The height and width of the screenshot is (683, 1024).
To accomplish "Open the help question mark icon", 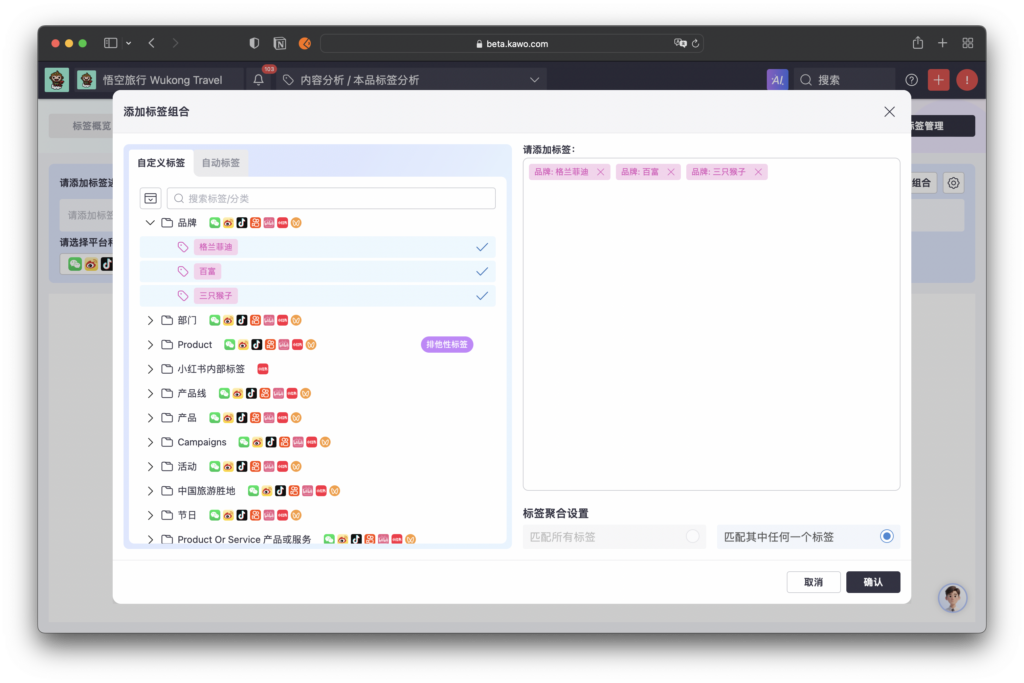I will 911,80.
